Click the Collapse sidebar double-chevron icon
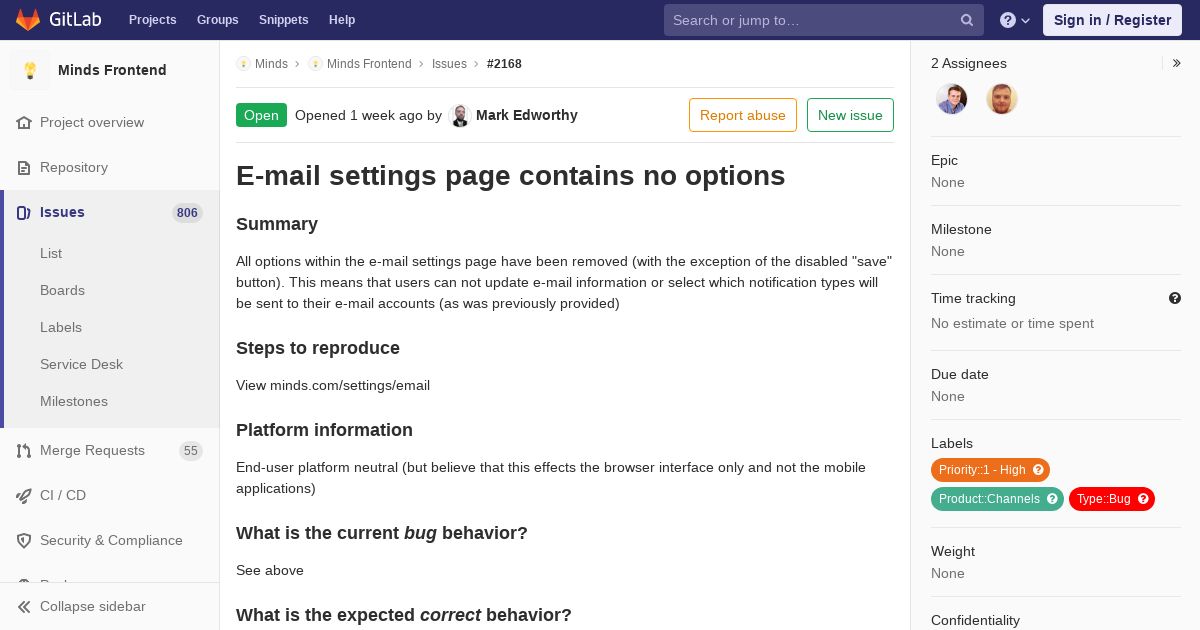1200x630 pixels. coord(24,606)
